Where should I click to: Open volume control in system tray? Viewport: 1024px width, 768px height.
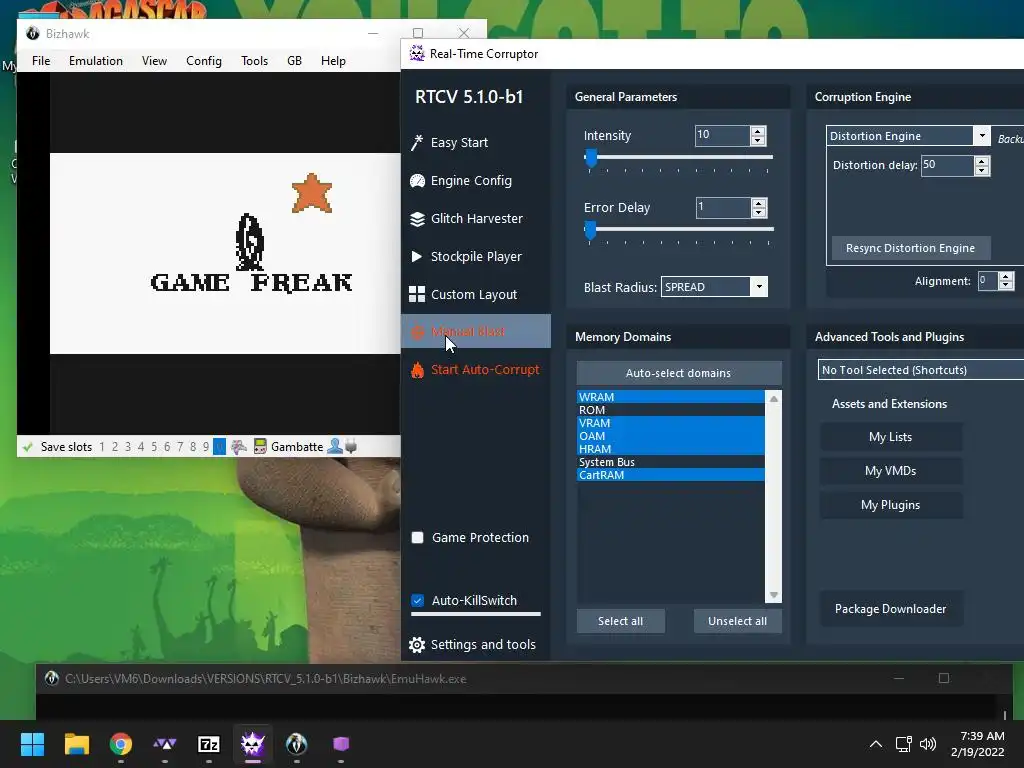927,744
